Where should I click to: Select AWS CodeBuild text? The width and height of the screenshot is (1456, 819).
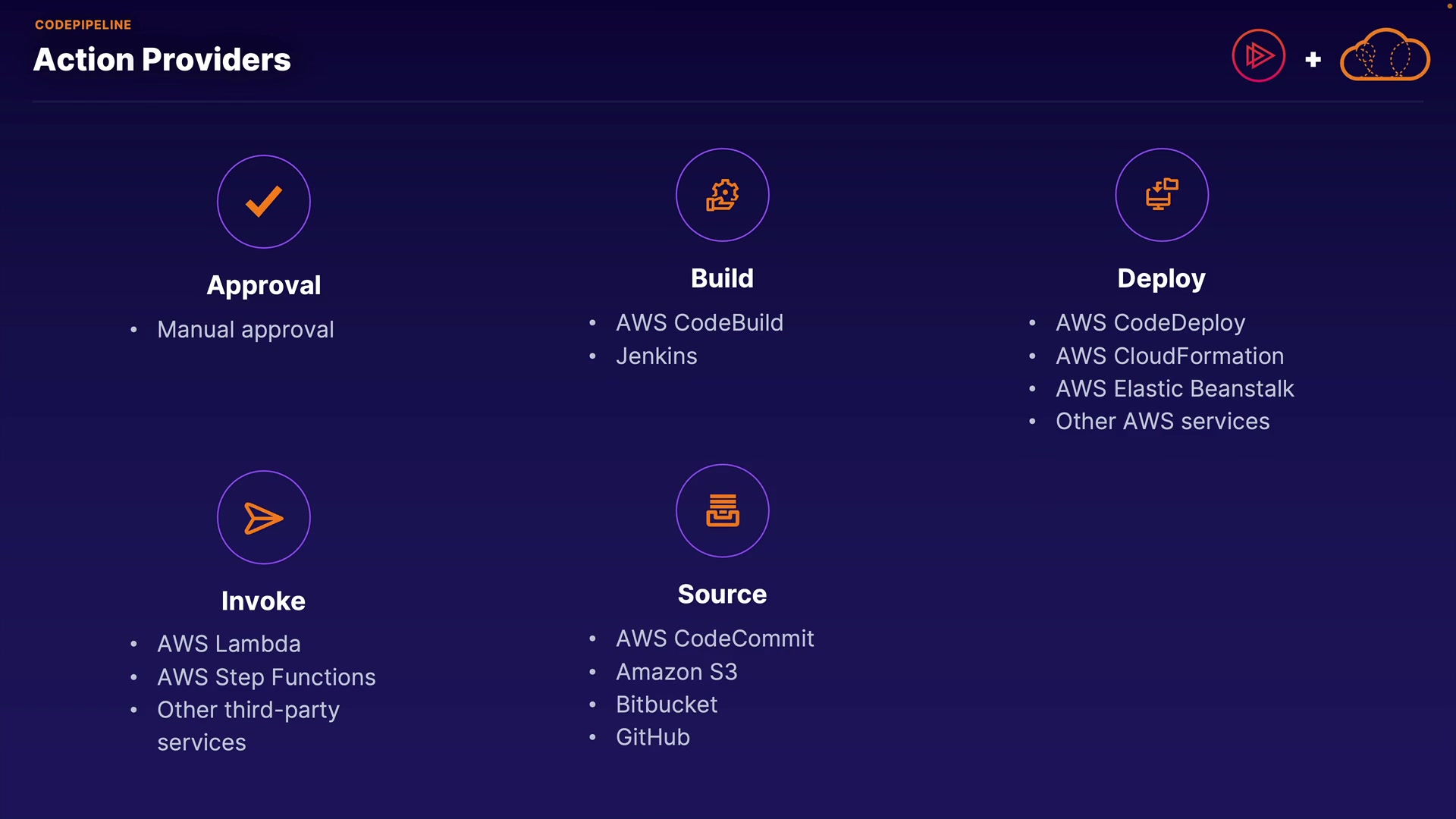[x=699, y=323]
